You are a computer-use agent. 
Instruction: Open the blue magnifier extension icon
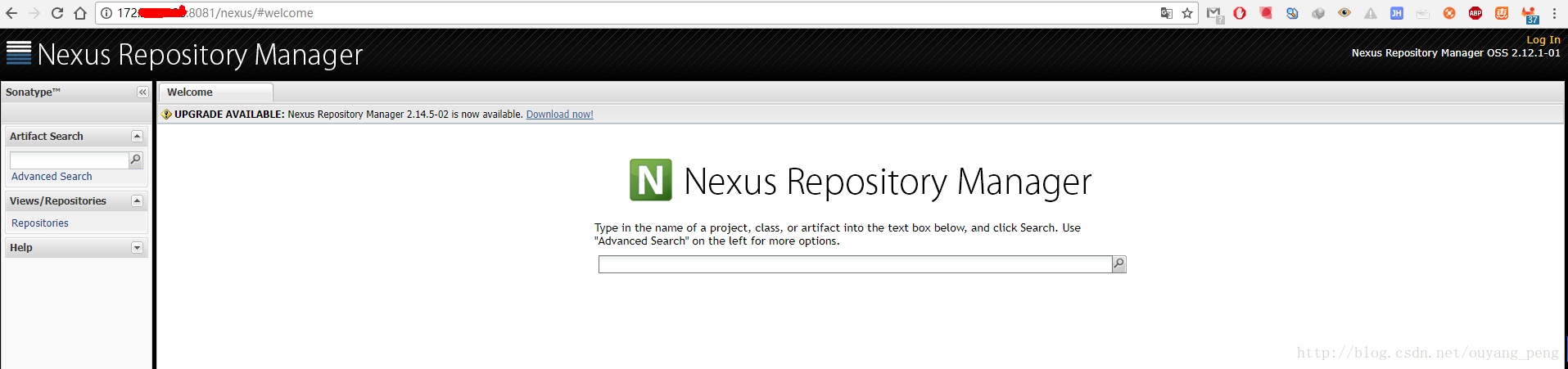coord(1292,13)
